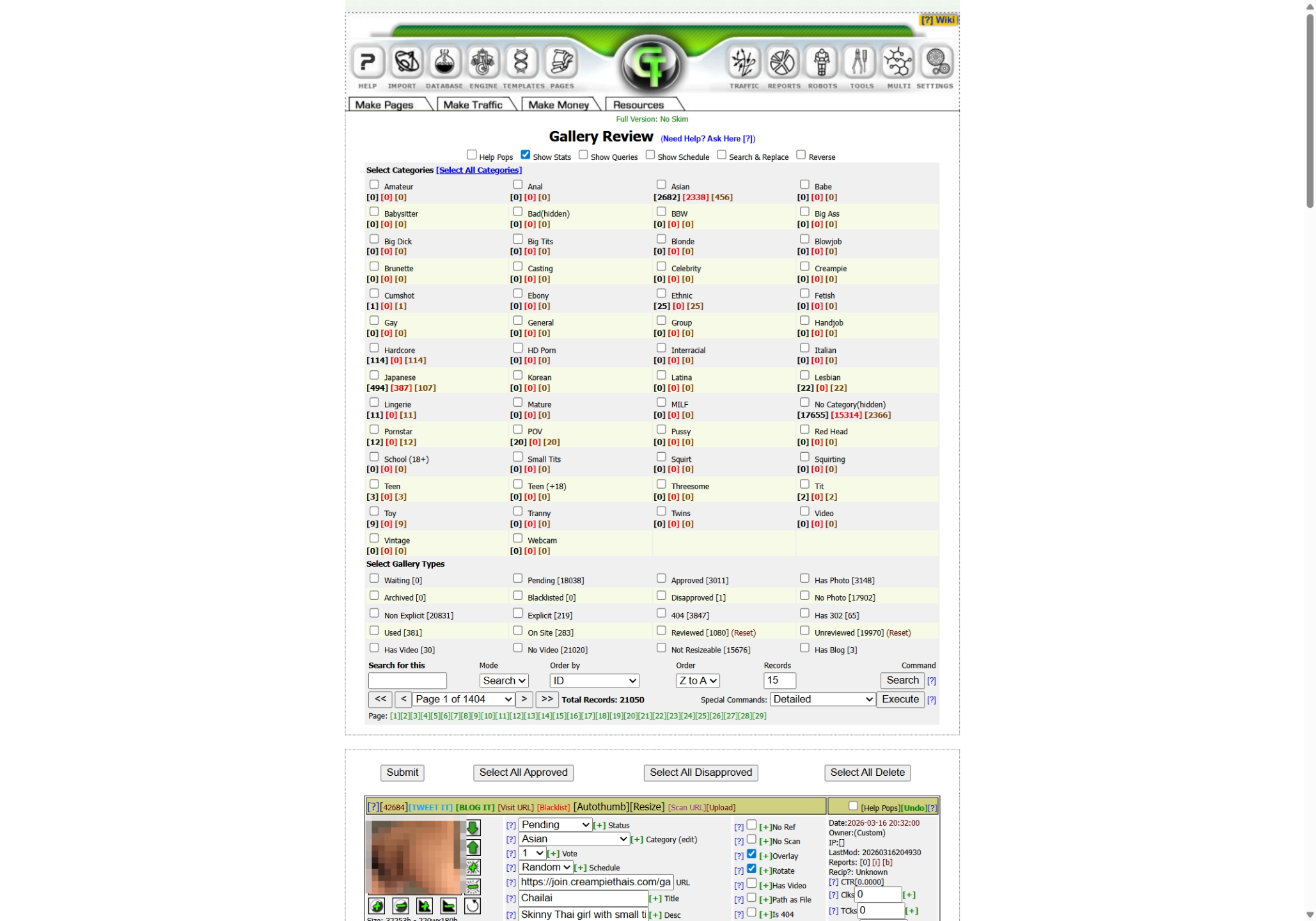The height and width of the screenshot is (921, 1316).
Task: Click the Select All Categories link
Action: (x=479, y=170)
